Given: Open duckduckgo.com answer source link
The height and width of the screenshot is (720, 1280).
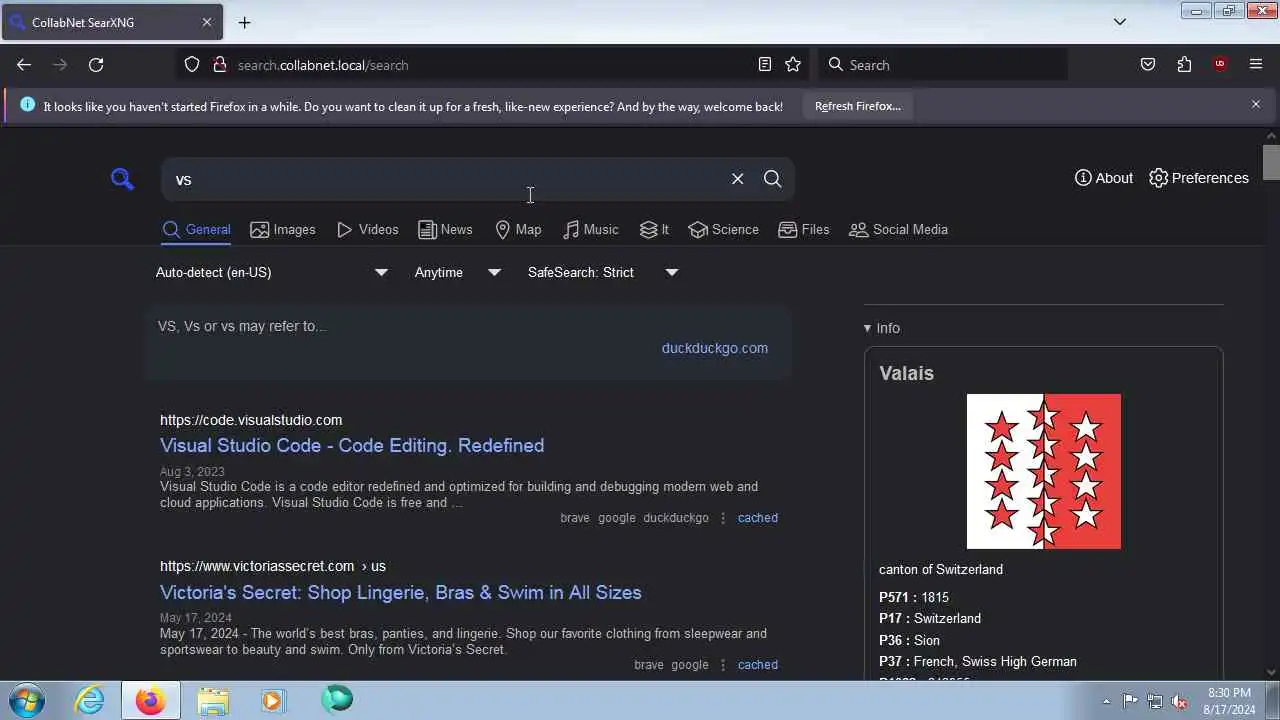Looking at the screenshot, I should coord(715,348).
